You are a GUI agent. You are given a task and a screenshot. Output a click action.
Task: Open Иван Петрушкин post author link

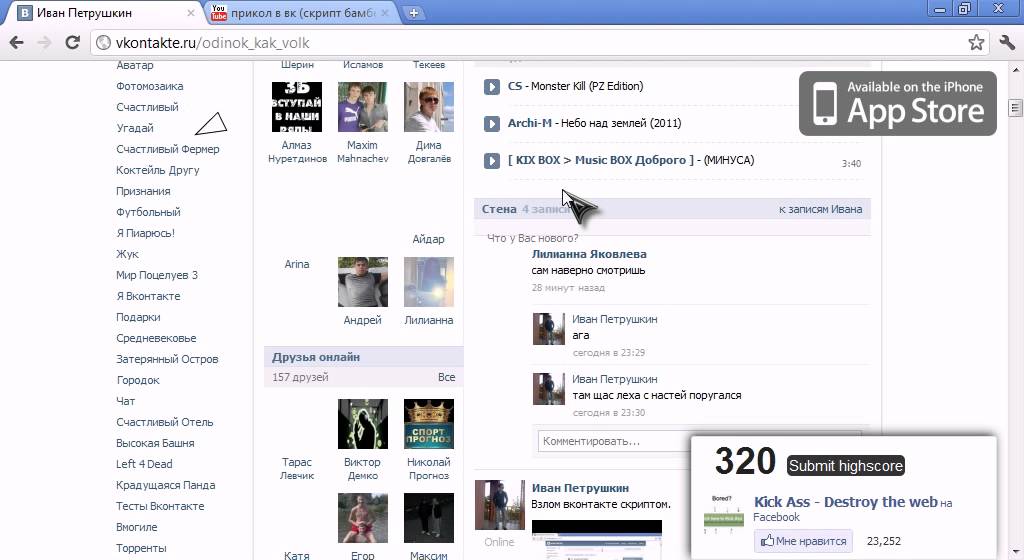coord(580,488)
